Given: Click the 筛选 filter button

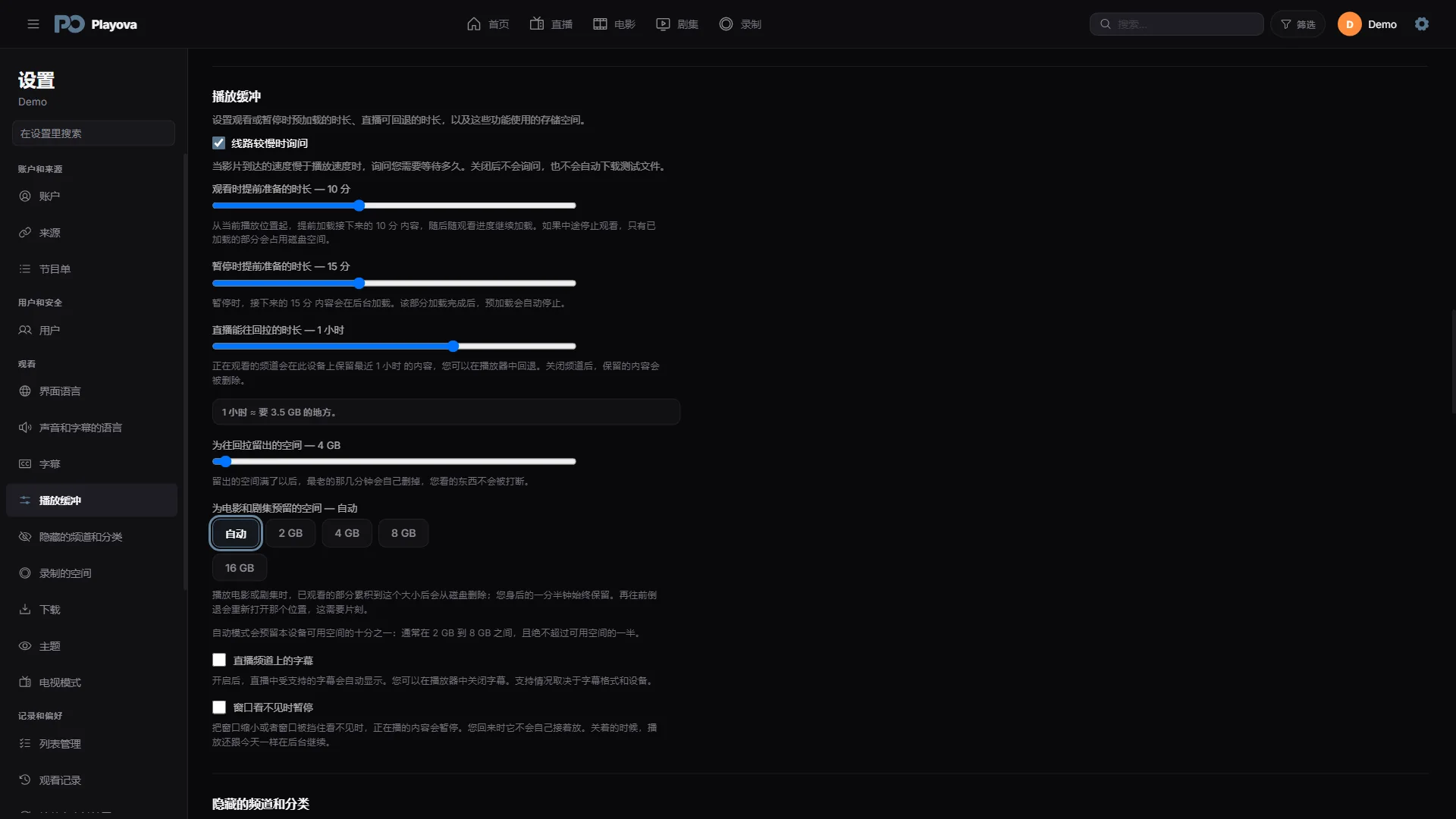Looking at the screenshot, I should 1298,24.
